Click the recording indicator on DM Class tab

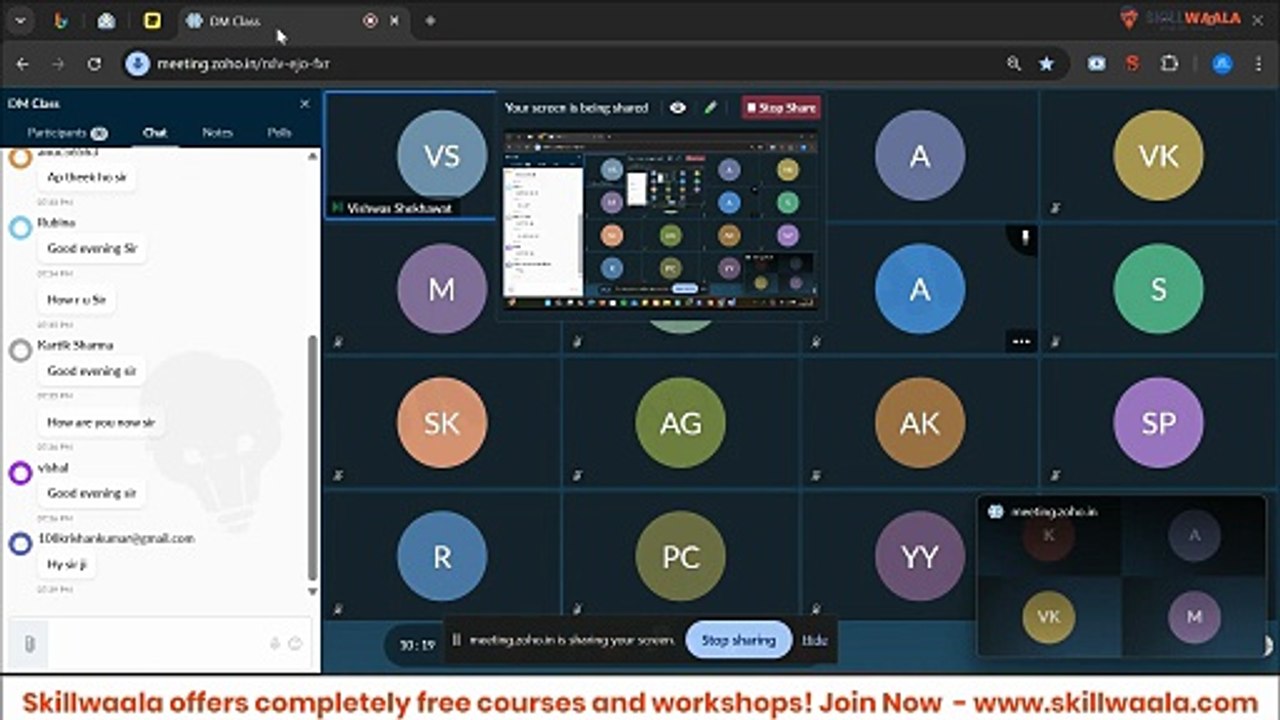[370, 21]
